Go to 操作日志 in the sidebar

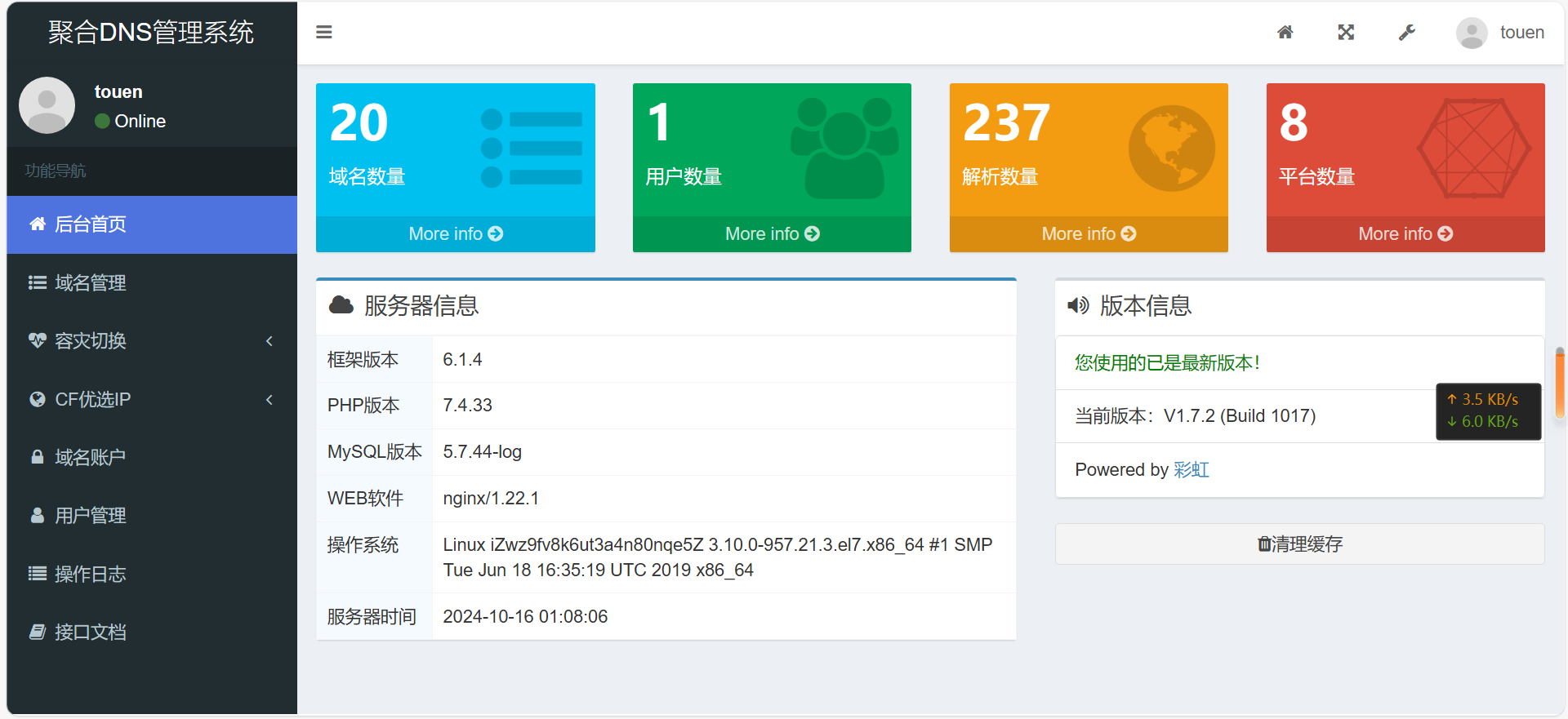(90, 575)
